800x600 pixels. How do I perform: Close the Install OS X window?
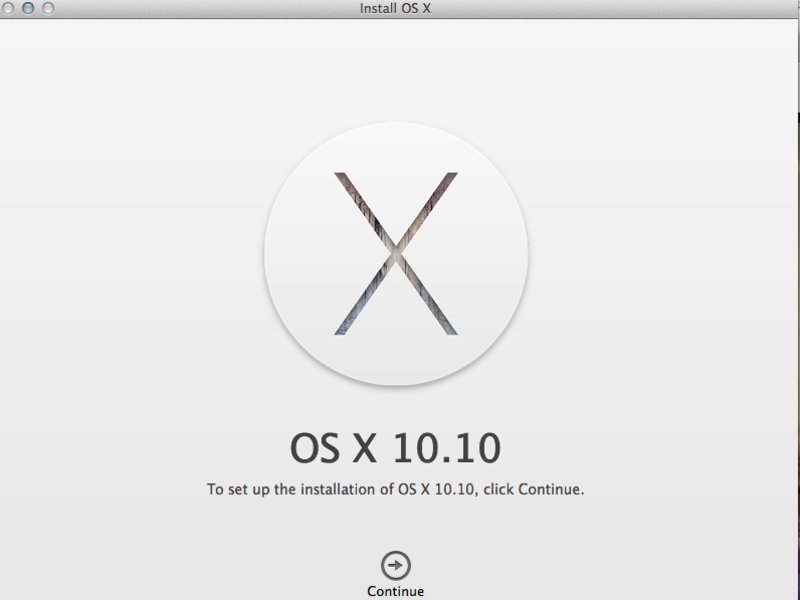(7, 8)
